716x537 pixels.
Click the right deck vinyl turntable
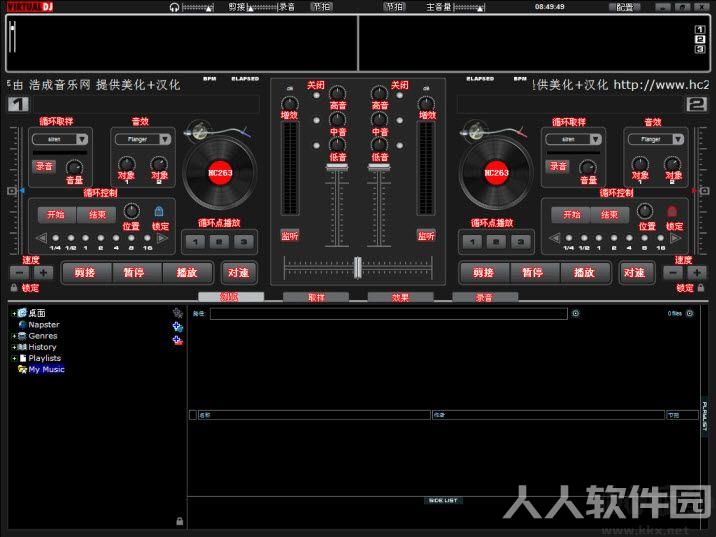click(x=496, y=173)
